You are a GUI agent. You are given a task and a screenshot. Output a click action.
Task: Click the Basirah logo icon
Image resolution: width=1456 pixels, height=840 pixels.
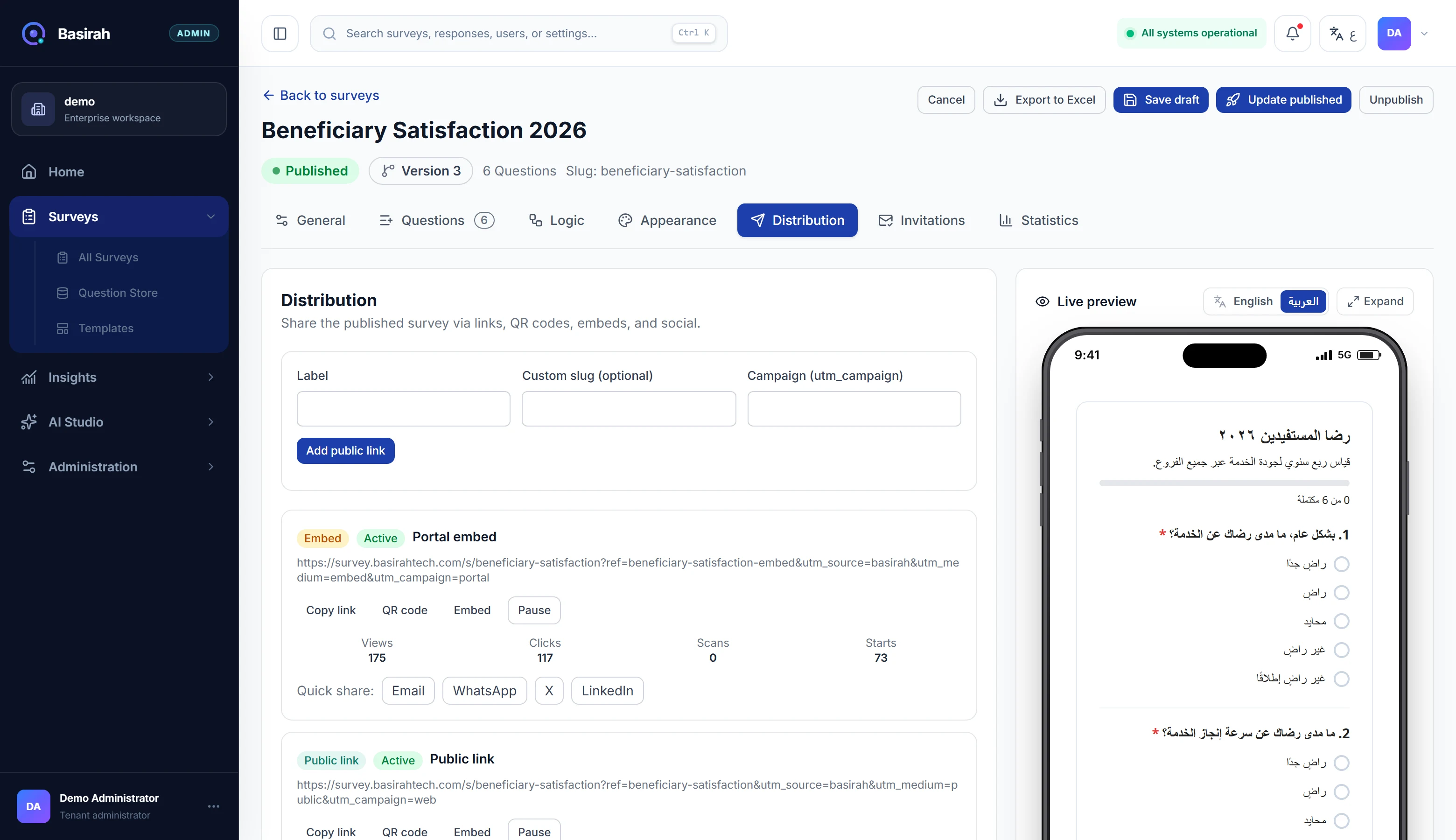[34, 34]
